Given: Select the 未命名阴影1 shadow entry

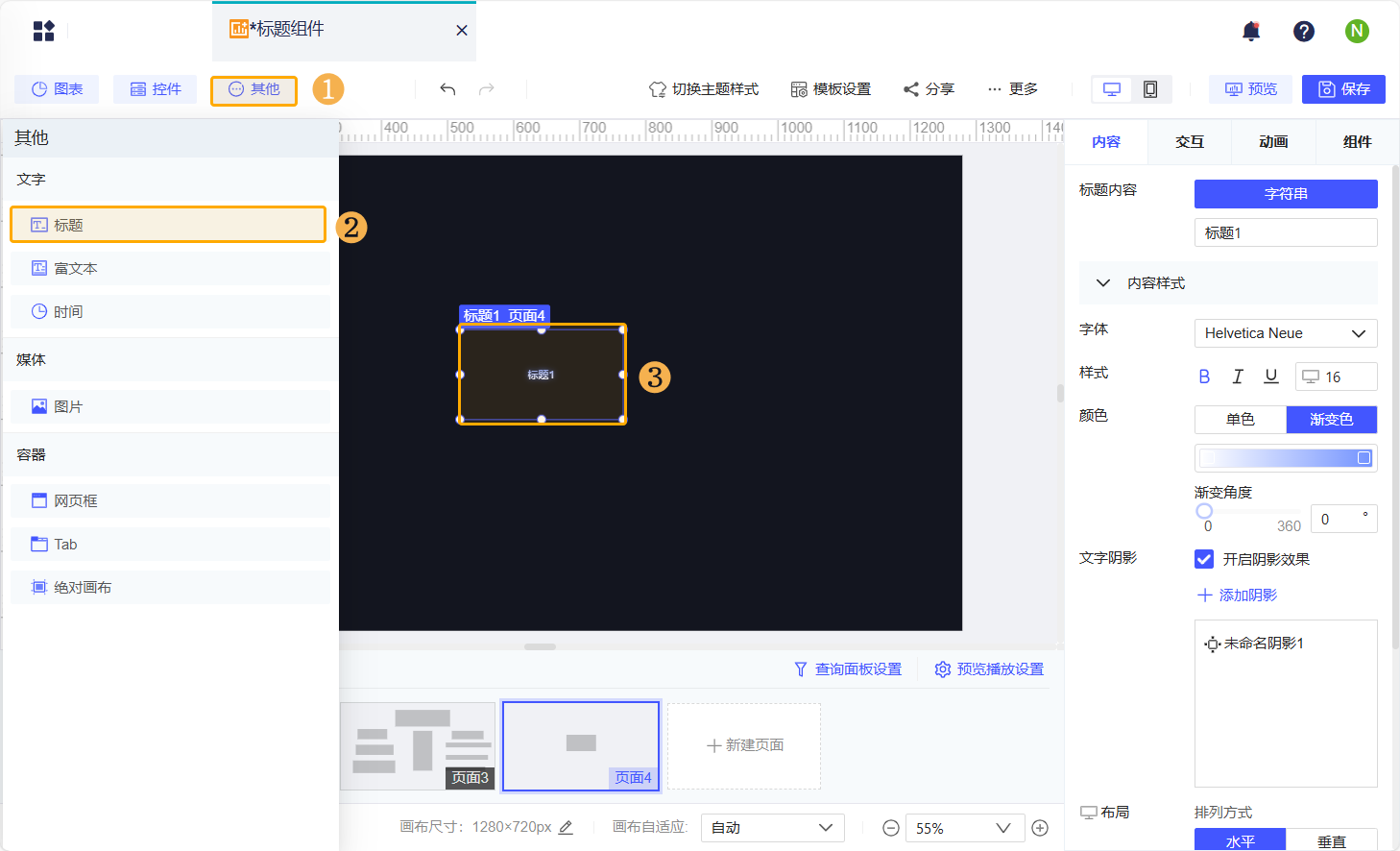Looking at the screenshot, I should pos(1254,644).
